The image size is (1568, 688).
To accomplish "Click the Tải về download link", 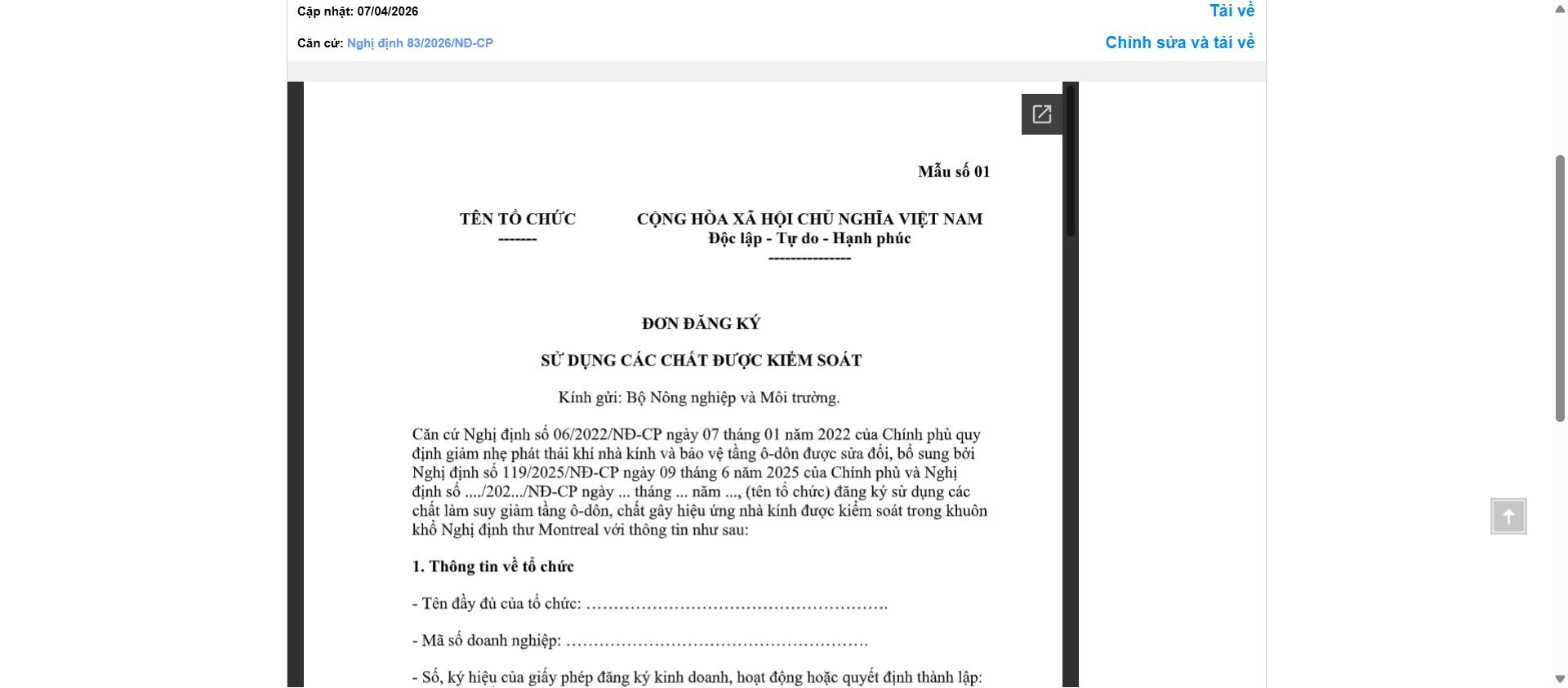I will (x=1232, y=11).
